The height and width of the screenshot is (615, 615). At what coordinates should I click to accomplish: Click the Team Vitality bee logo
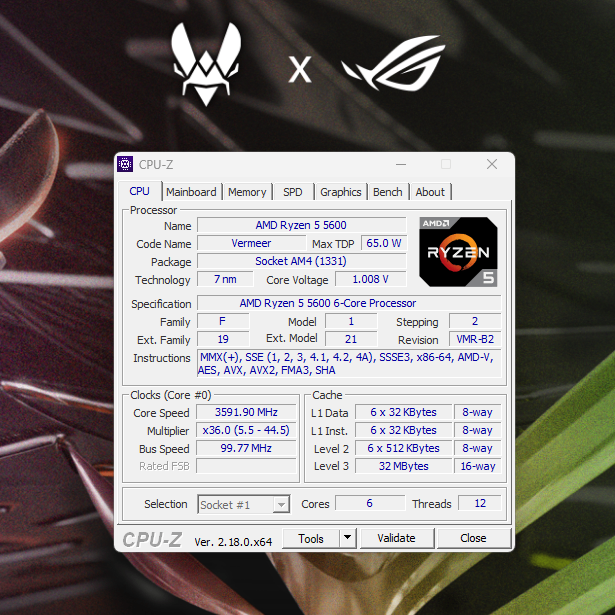(x=210, y=64)
